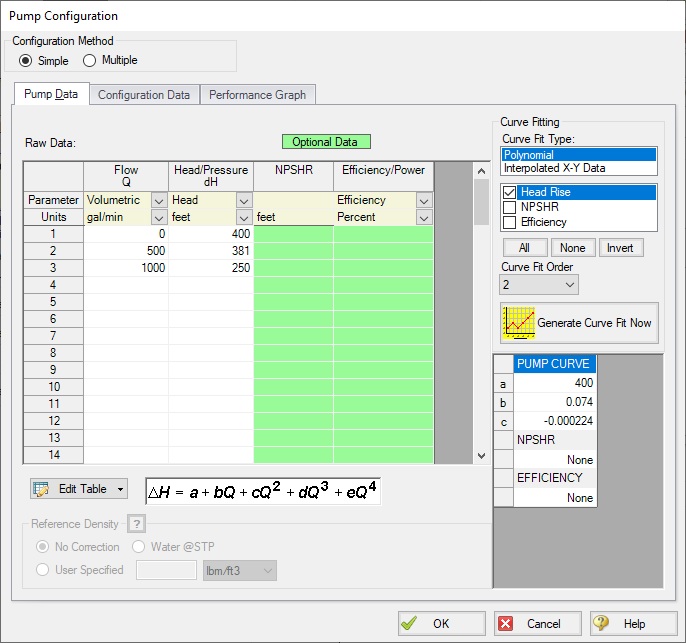Select the Multiple configuration method

(x=89, y=61)
